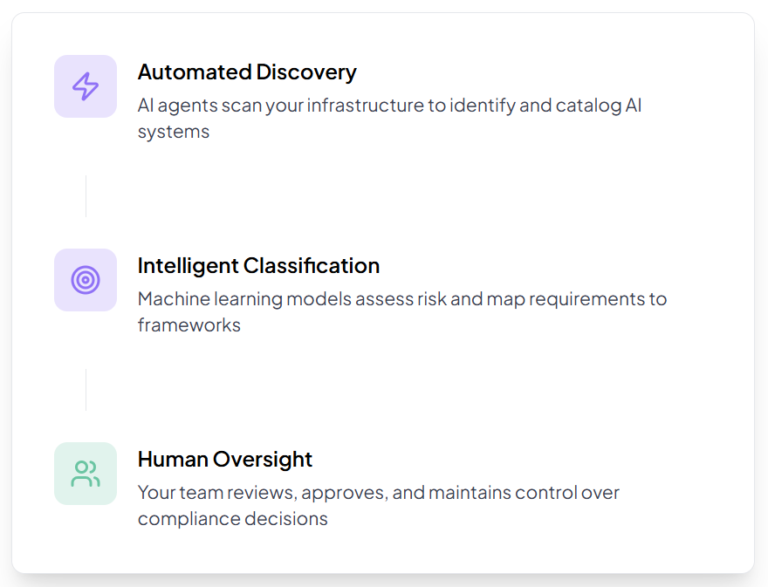The height and width of the screenshot is (587, 768).
Task: Click the 'compliance decisions' text
Action: tap(232, 518)
